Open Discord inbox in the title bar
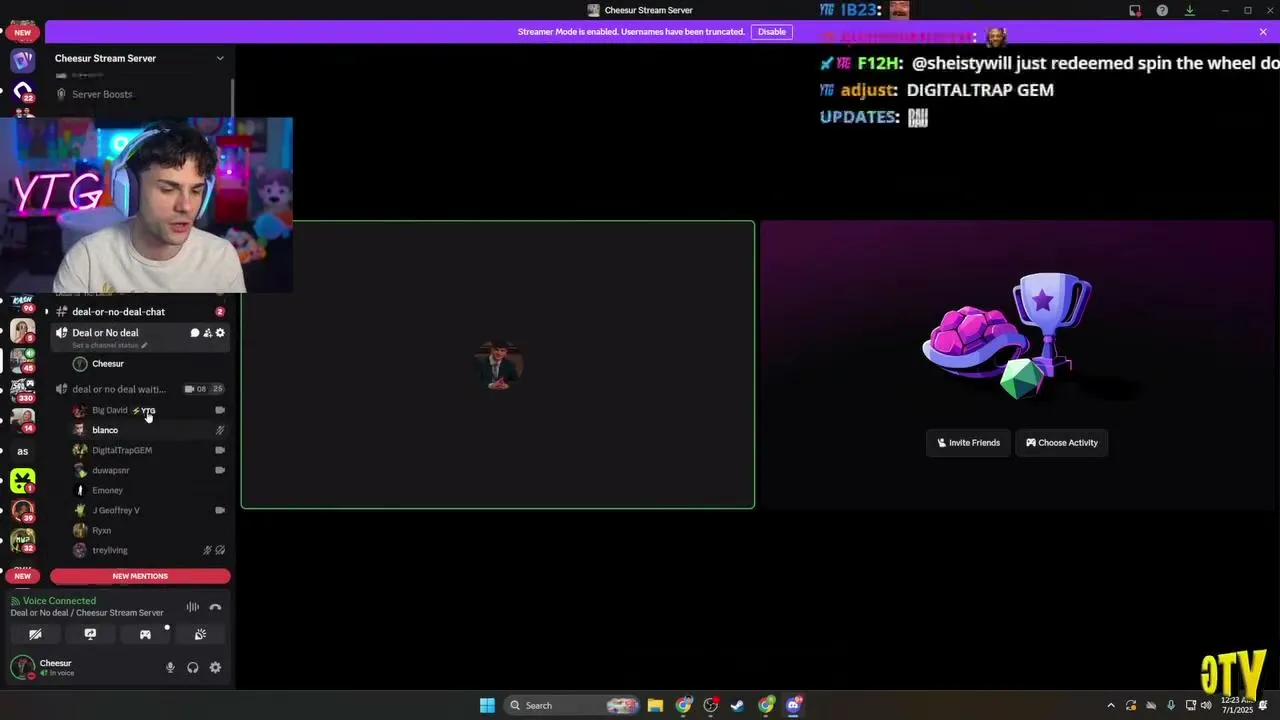This screenshot has width=1280, height=720. pyautogui.click(x=1135, y=10)
